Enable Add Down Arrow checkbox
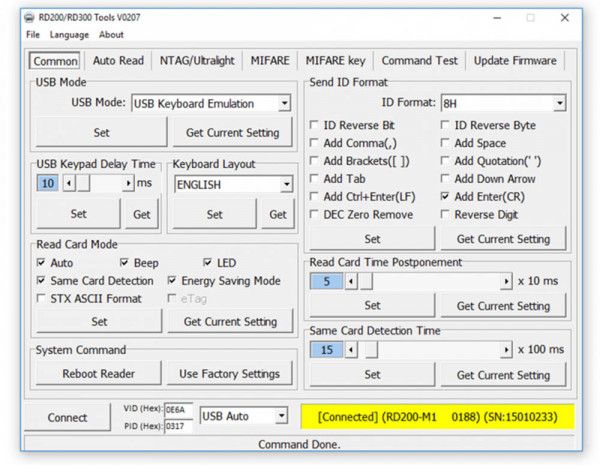 coord(445,179)
